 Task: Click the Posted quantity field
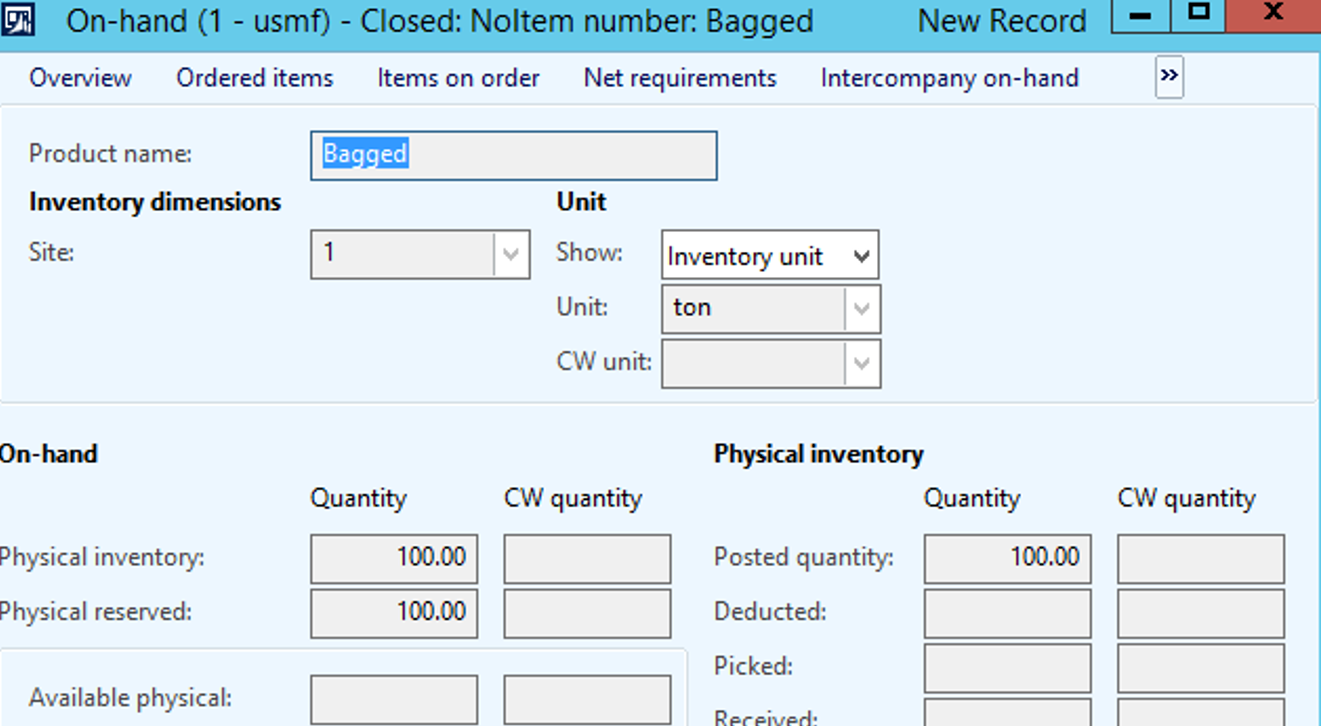coord(1006,558)
